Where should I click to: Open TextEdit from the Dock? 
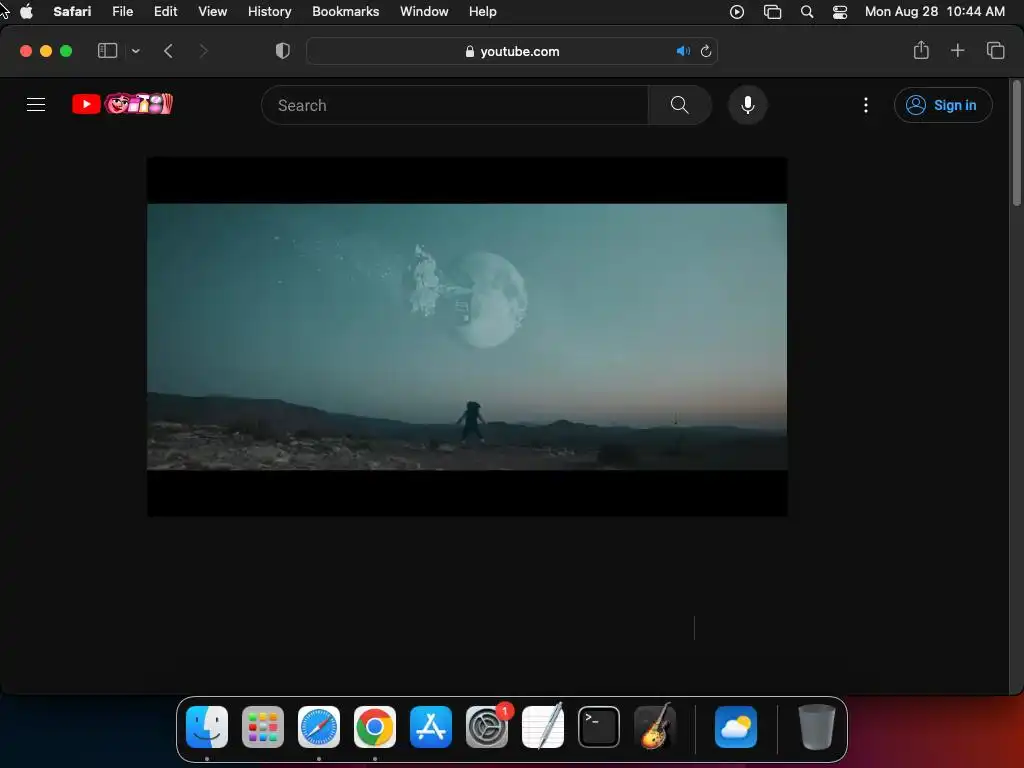(543, 727)
